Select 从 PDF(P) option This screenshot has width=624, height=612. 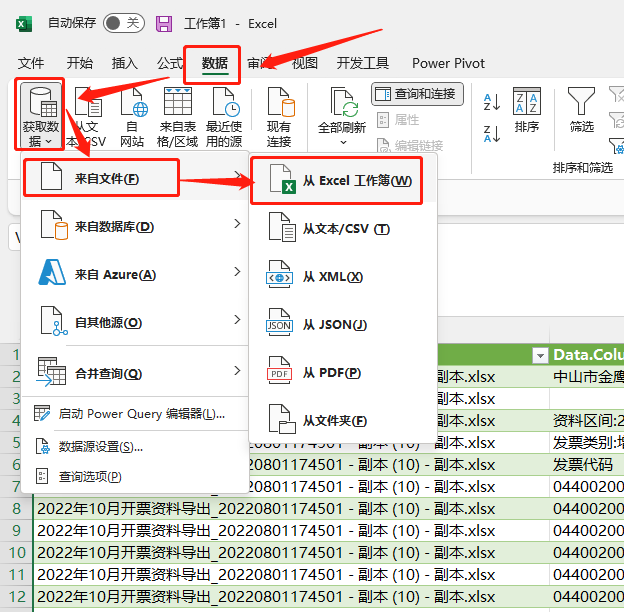coord(343,373)
